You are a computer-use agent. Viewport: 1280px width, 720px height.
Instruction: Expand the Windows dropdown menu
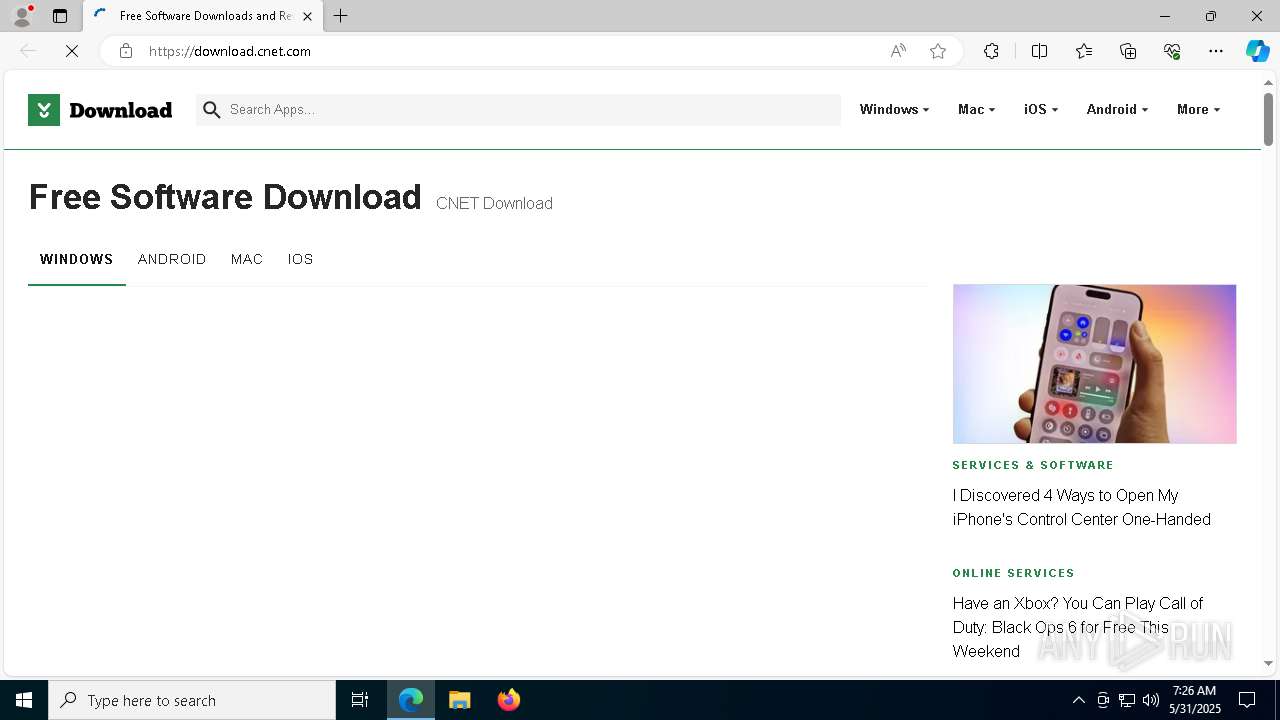[894, 110]
